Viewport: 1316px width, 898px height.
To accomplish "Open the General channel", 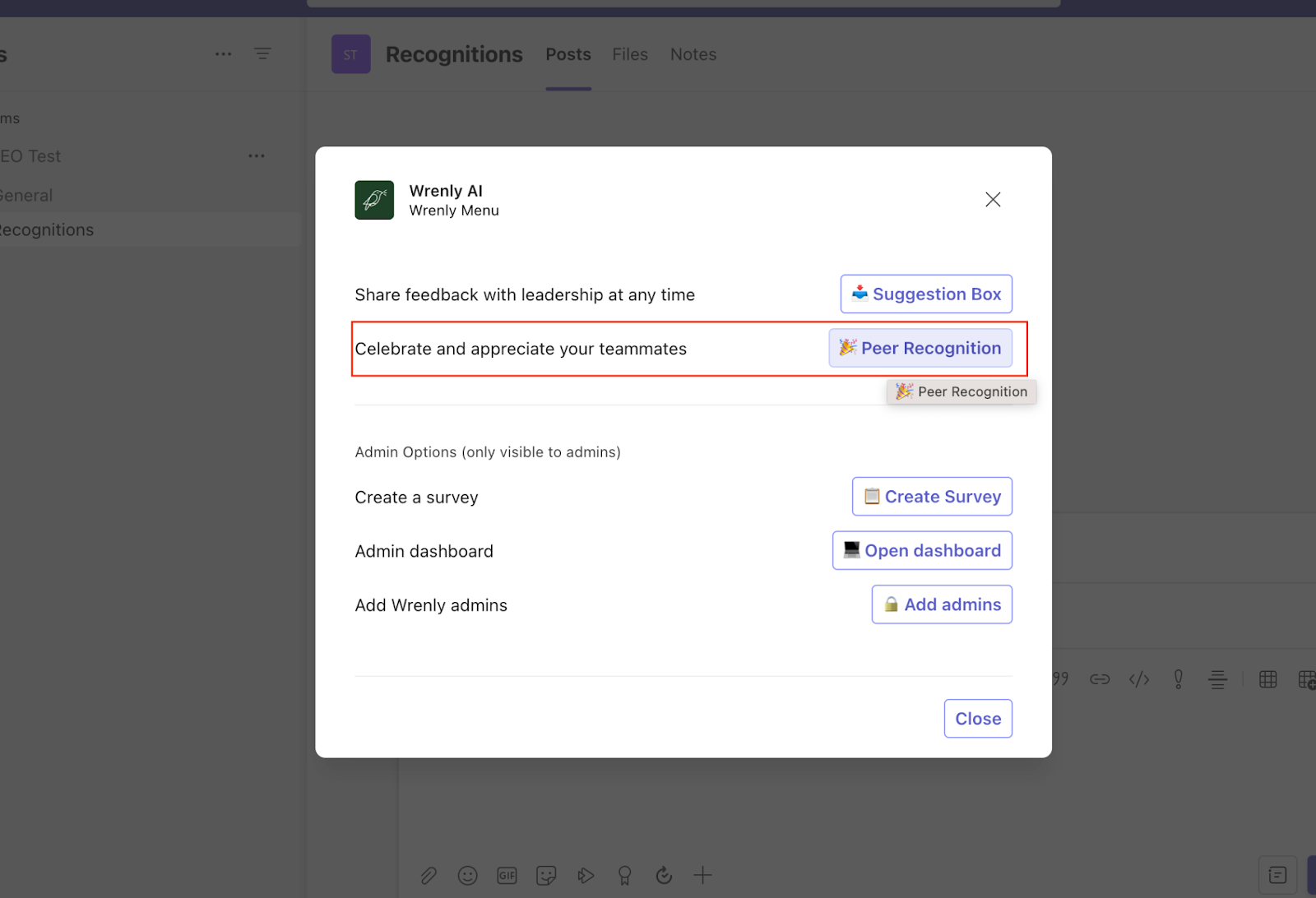I will [26, 196].
